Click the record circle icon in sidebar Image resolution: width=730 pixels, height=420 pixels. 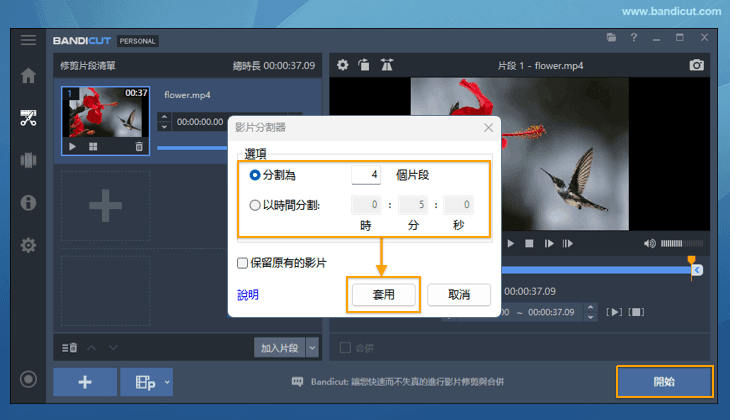(28, 380)
